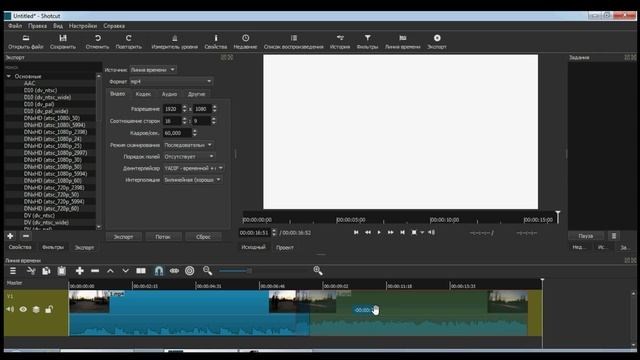Switch to the Аудио export tab

click(x=169, y=94)
